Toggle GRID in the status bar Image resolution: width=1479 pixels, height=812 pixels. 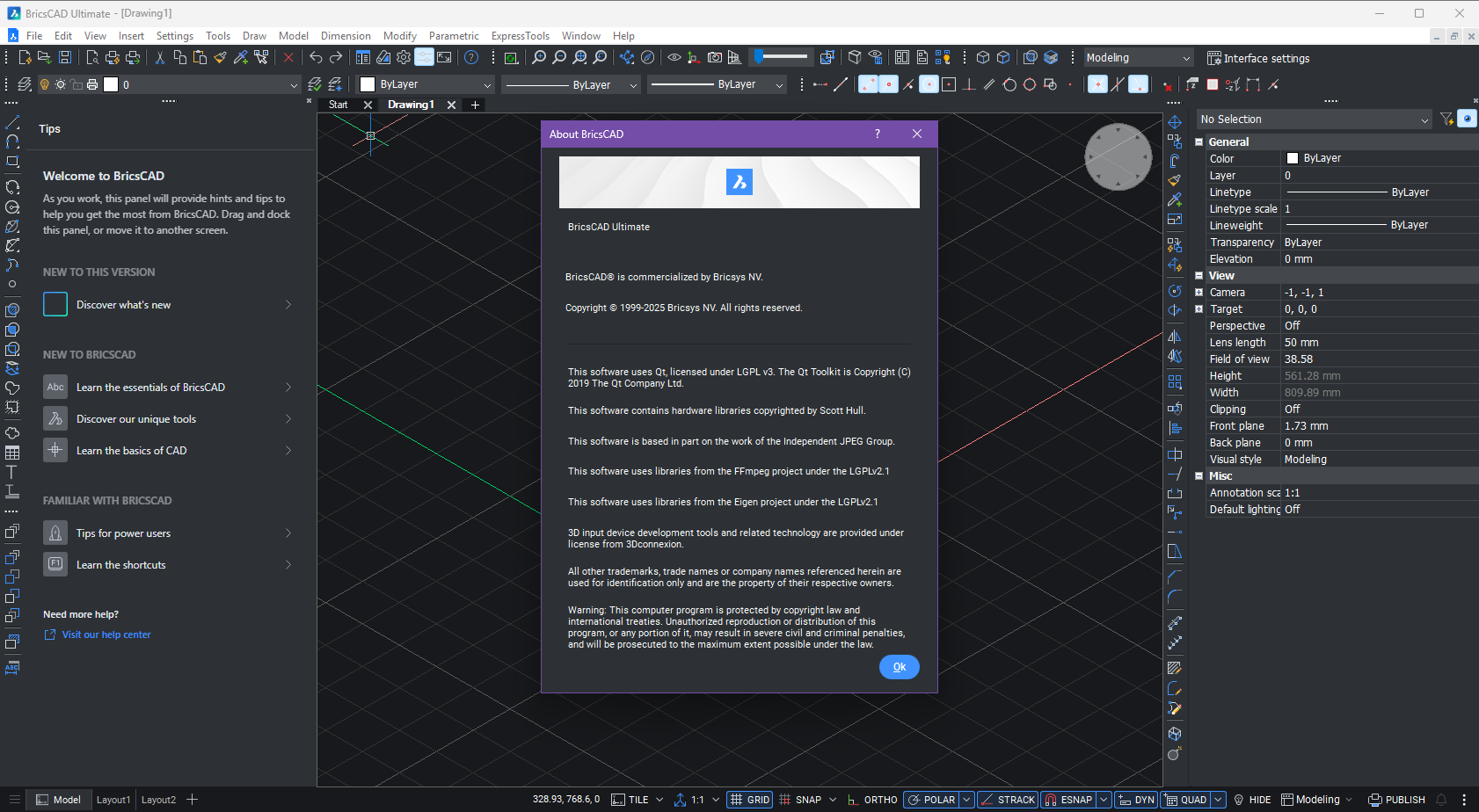750,800
